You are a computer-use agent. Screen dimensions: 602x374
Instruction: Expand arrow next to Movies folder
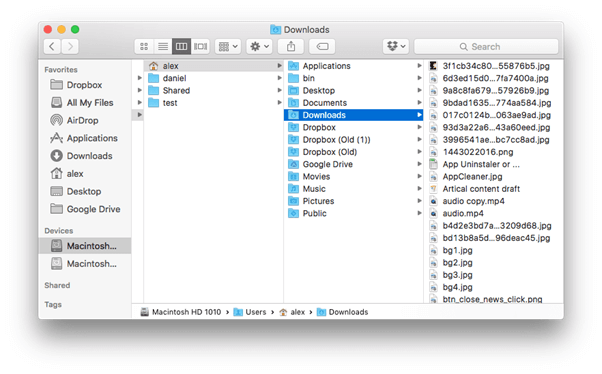point(419,177)
